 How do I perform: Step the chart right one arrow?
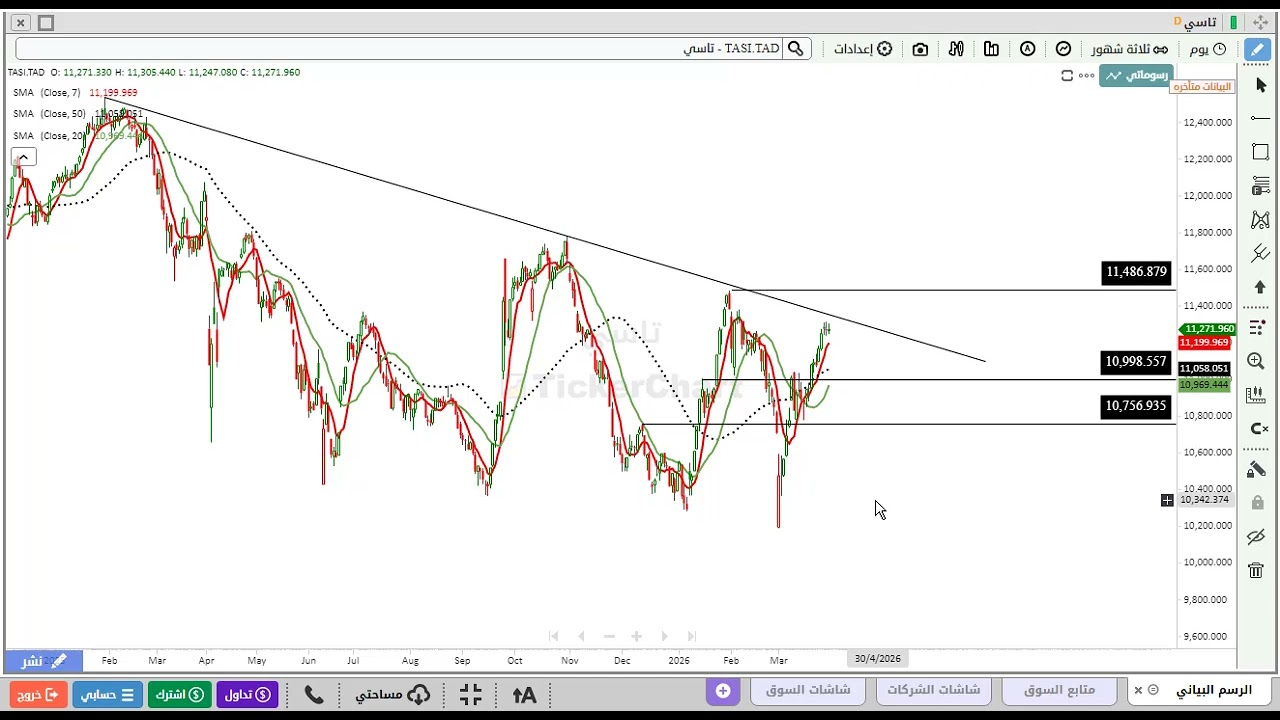[x=664, y=636]
